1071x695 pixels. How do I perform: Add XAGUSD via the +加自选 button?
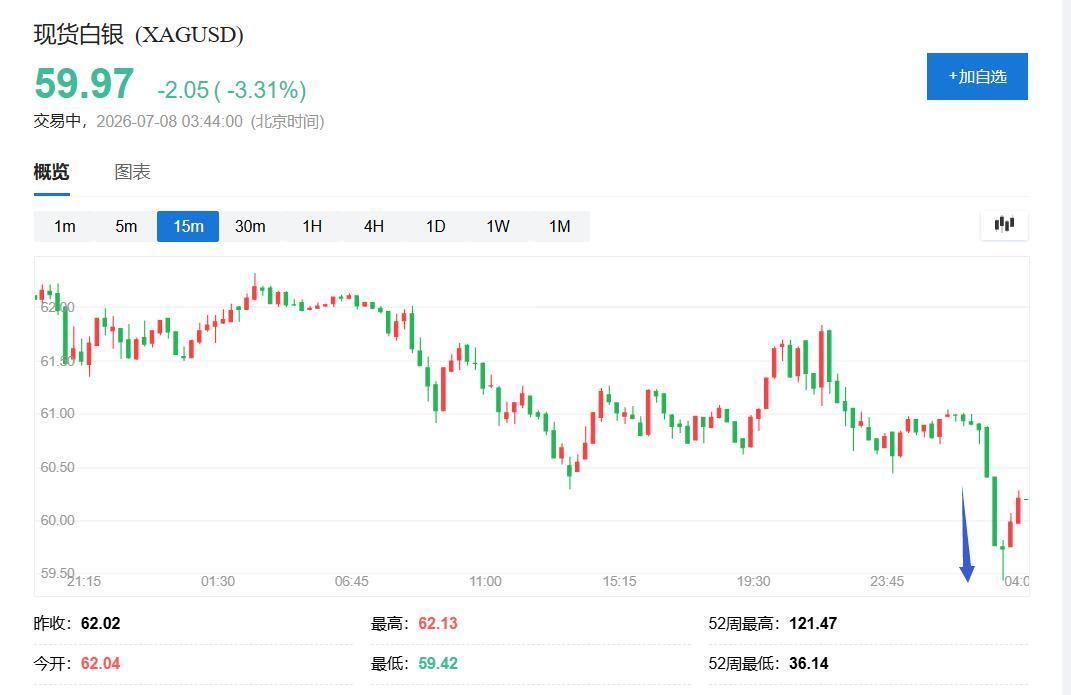977,76
